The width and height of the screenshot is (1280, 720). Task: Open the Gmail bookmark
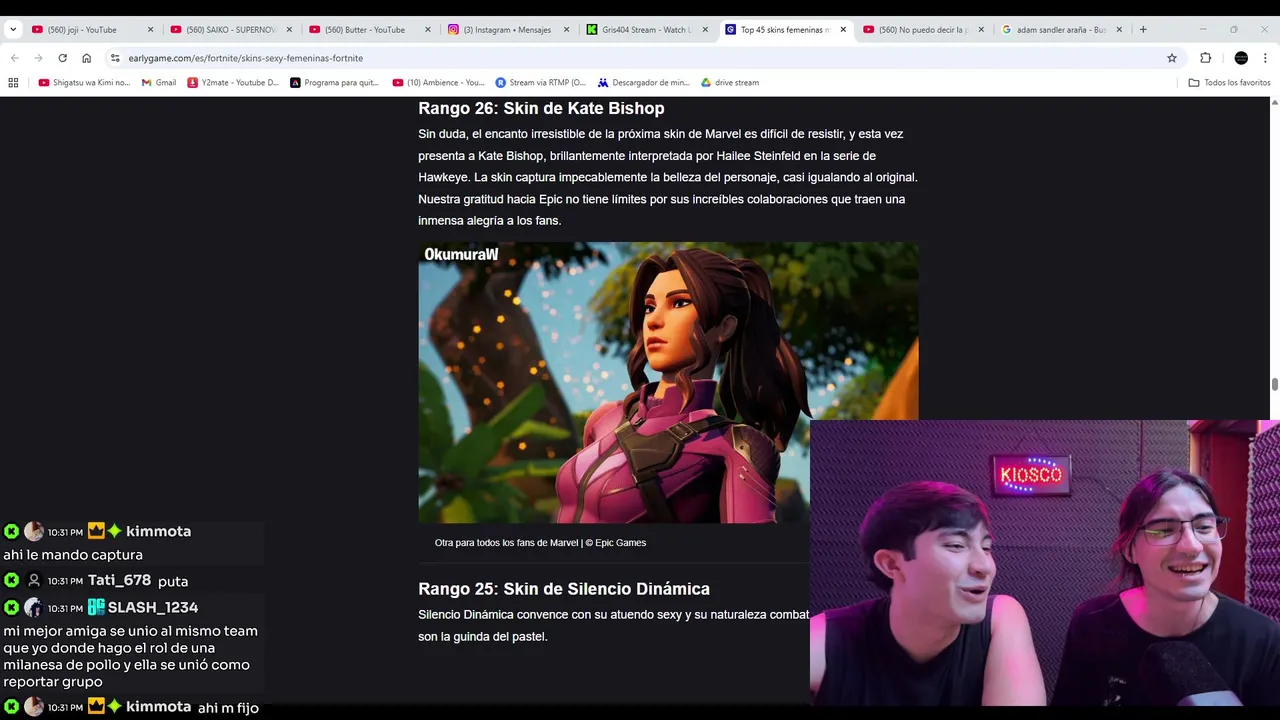pos(159,83)
